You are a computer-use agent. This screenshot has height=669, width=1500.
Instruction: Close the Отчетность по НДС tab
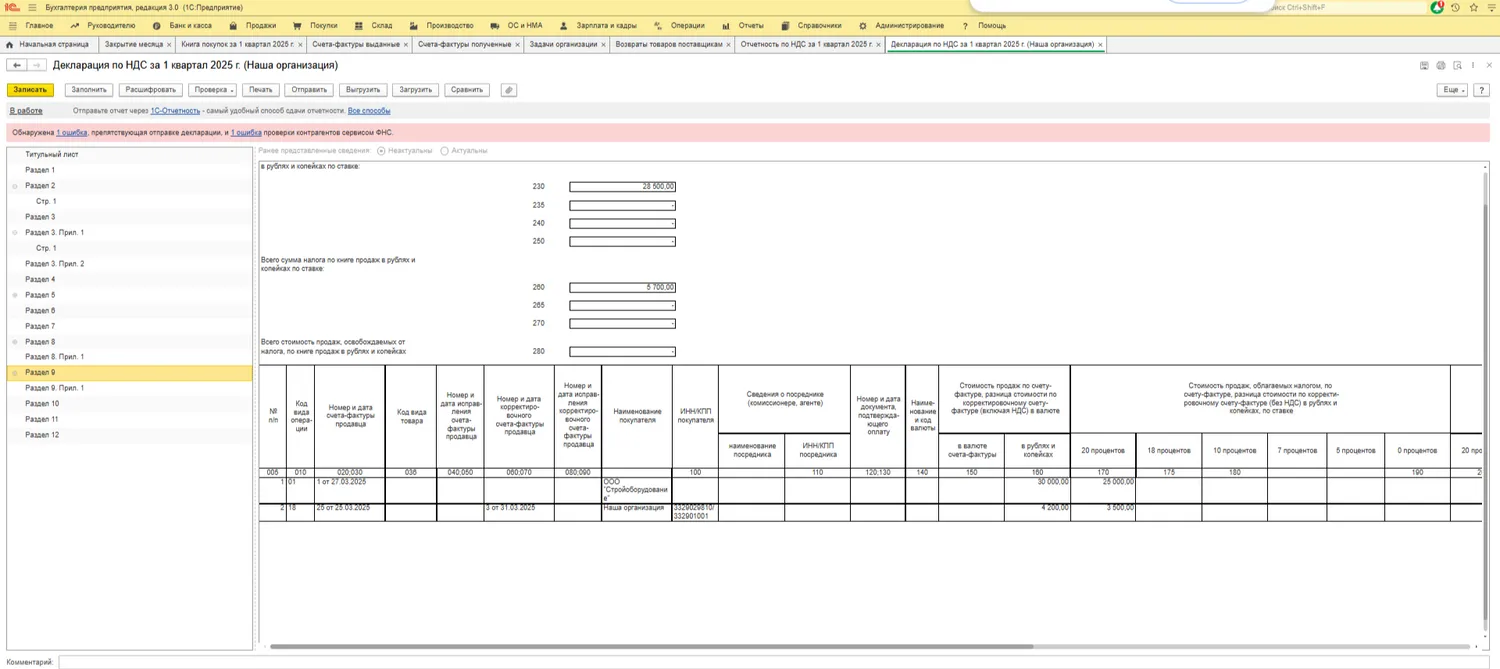tap(878, 45)
